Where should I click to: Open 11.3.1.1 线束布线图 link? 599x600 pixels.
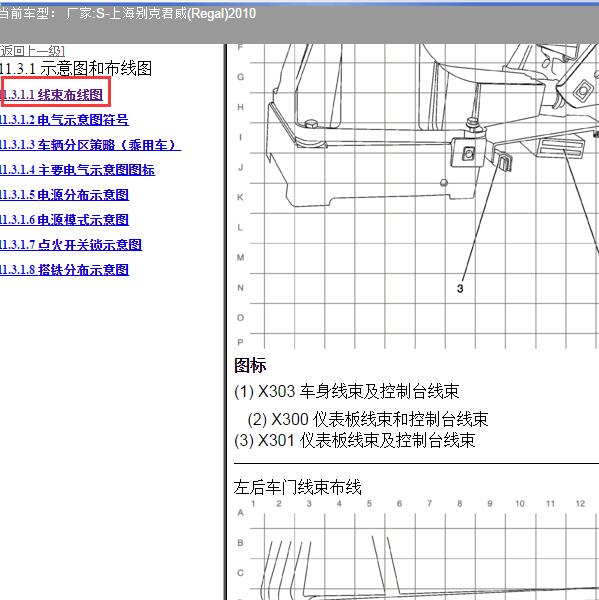click(x=52, y=95)
